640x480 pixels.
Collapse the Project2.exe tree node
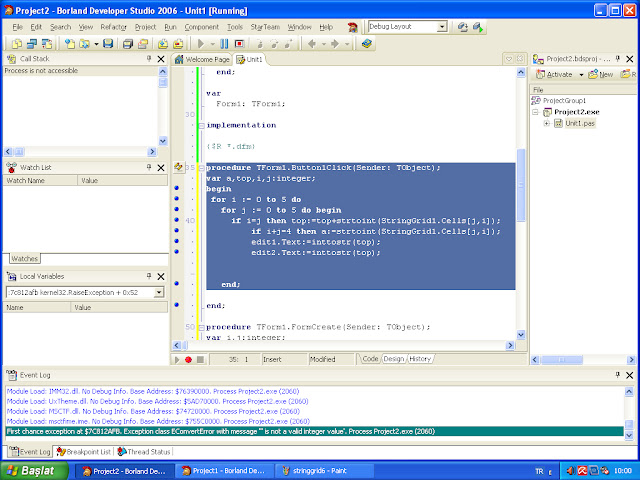[x=536, y=112]
